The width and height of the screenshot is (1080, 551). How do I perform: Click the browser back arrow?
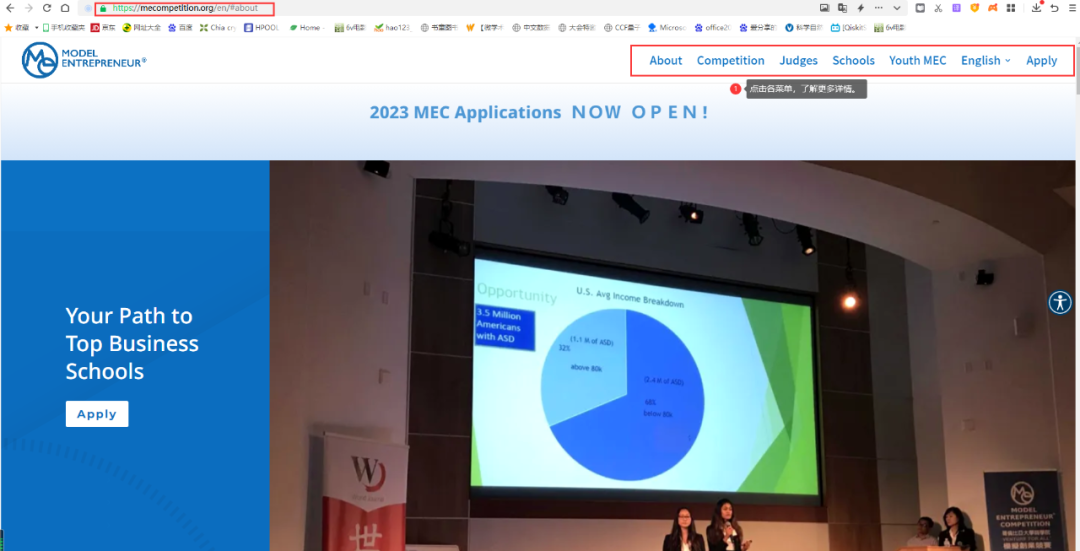pos(10,8)
